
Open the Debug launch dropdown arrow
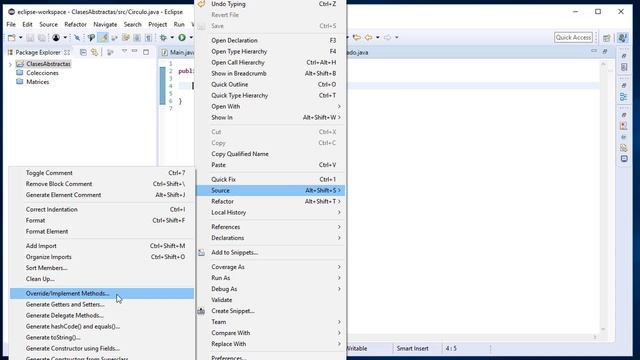tap(172, 38)
